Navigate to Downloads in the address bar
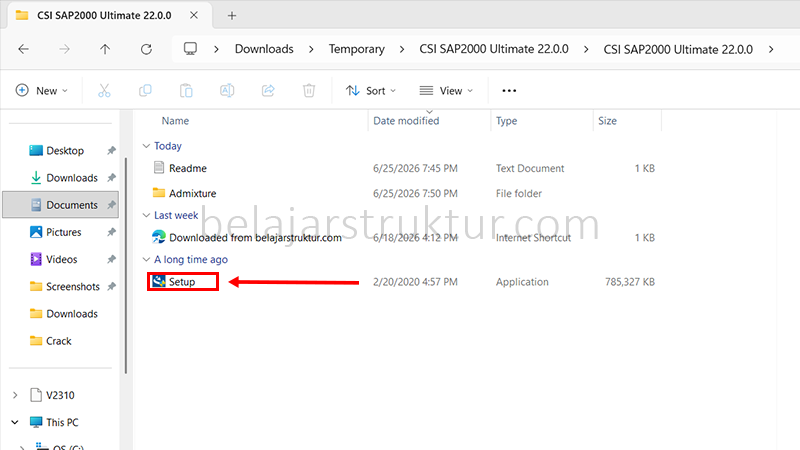 click(x=264, y=49)
